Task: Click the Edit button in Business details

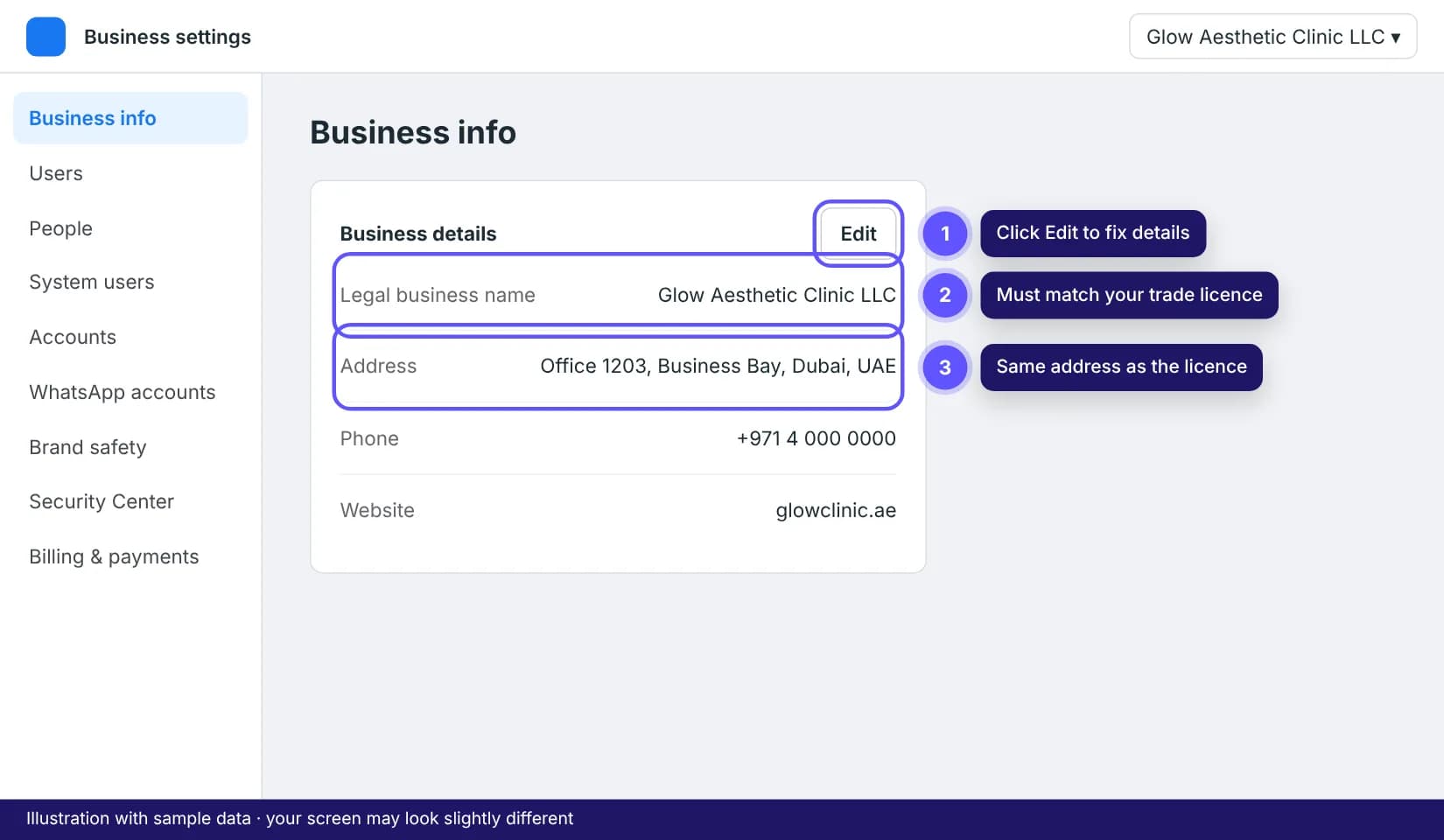Action: pyautogui.click(x=859, y=234)
